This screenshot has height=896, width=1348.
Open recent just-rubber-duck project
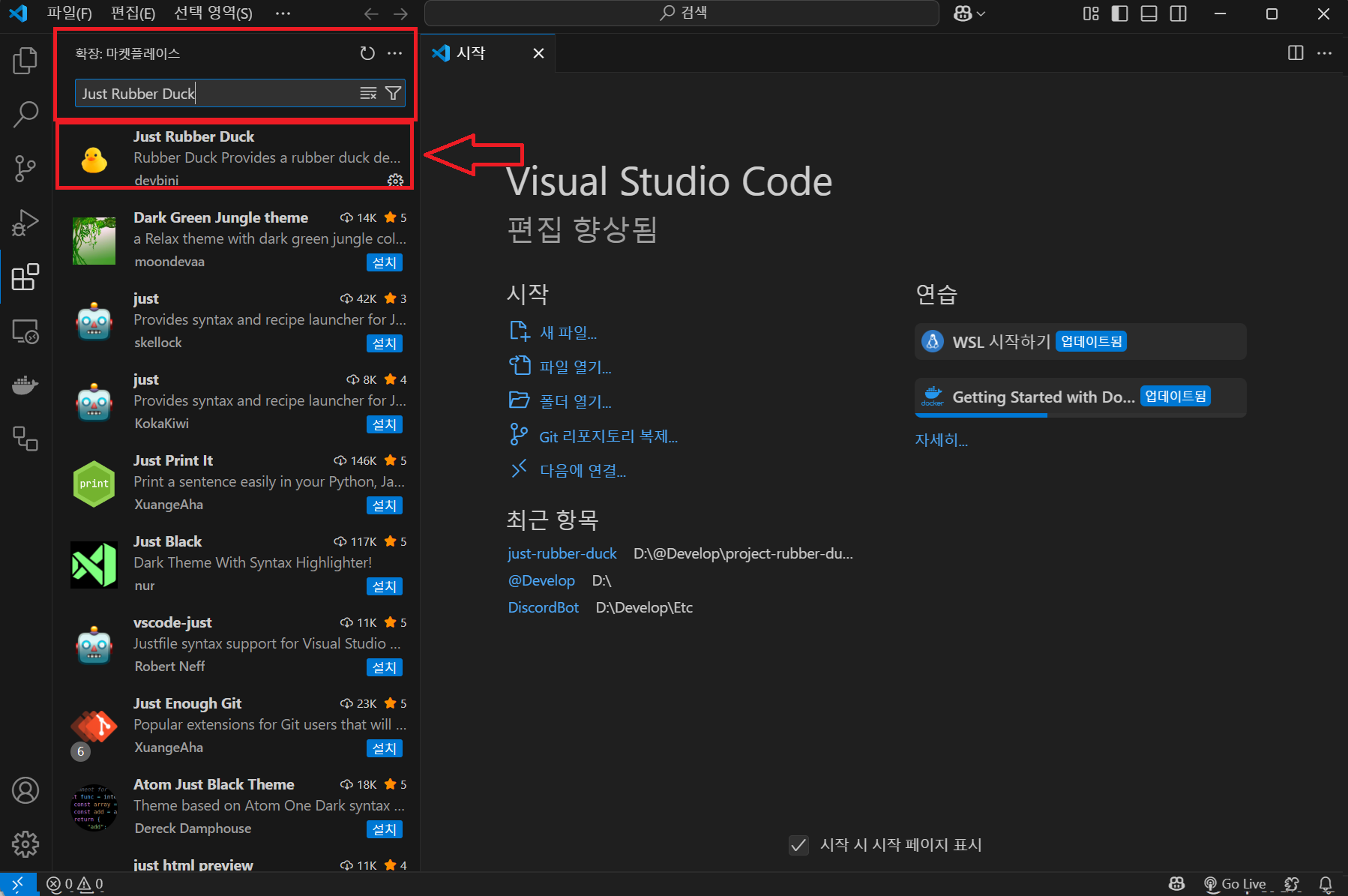tap(562, 553)
